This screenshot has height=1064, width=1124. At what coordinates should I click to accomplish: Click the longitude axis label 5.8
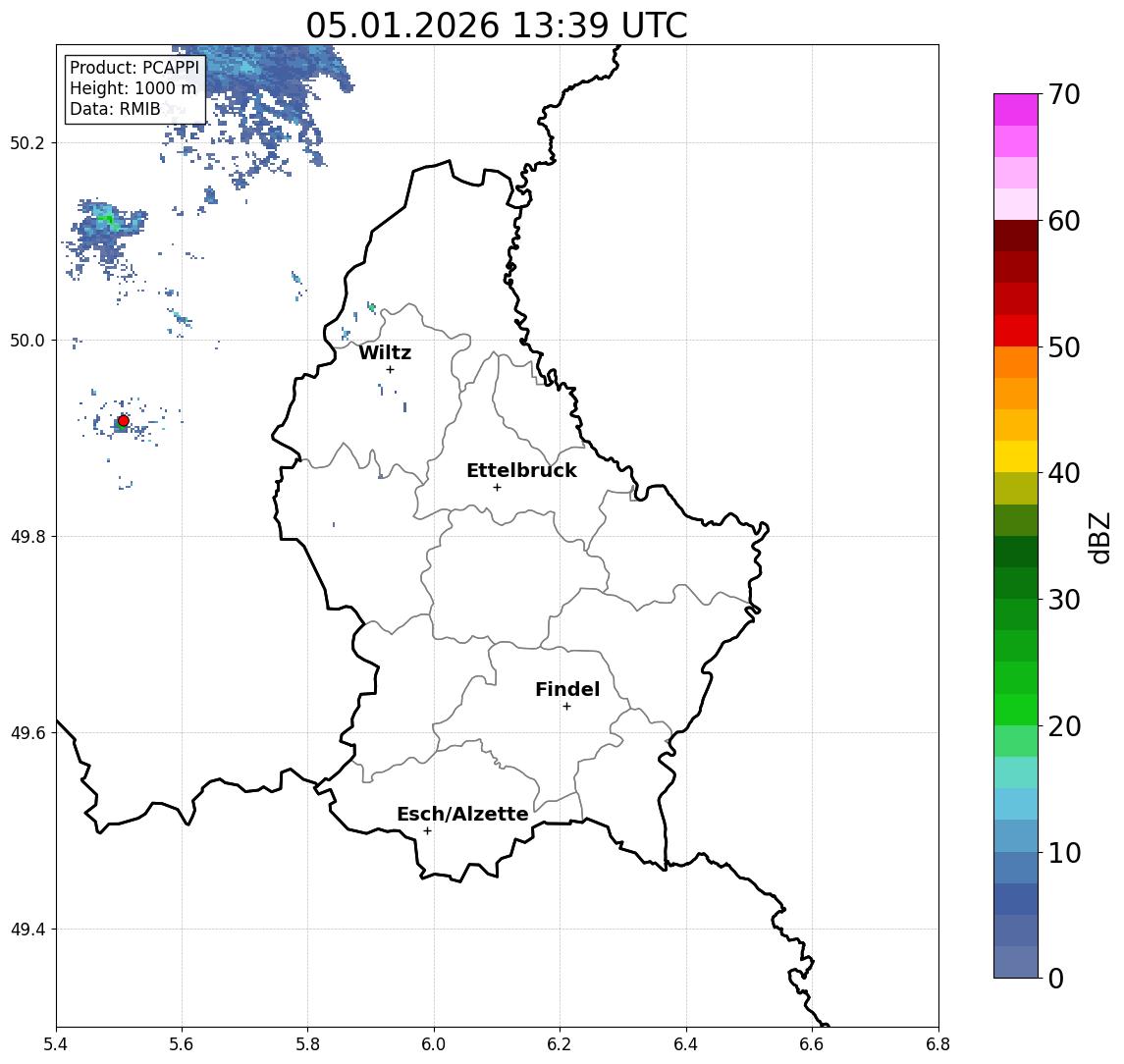point(307,1044)
